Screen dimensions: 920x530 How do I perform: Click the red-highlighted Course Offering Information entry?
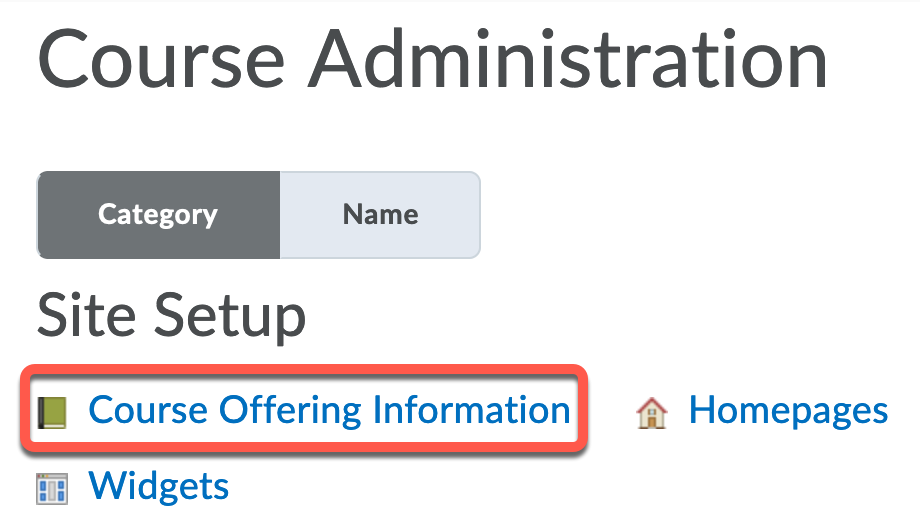(x=304, y=409)
